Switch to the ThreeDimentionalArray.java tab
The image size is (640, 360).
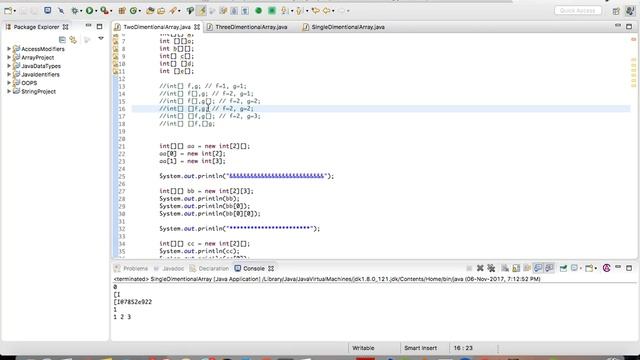(x=251, y=27)
